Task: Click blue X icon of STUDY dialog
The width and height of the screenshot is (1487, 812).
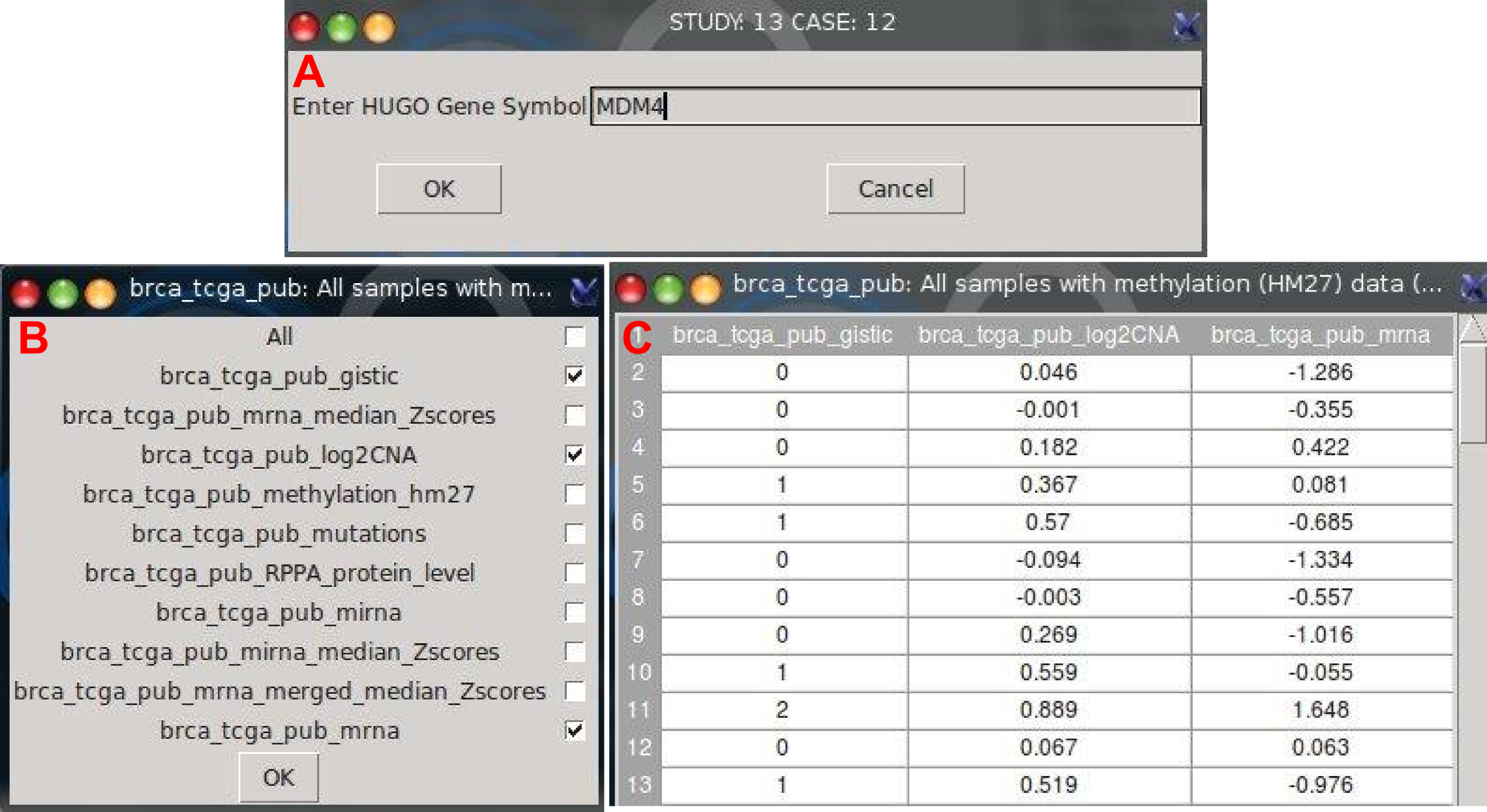Action: pyautogui.click(x=1186, y=25)
